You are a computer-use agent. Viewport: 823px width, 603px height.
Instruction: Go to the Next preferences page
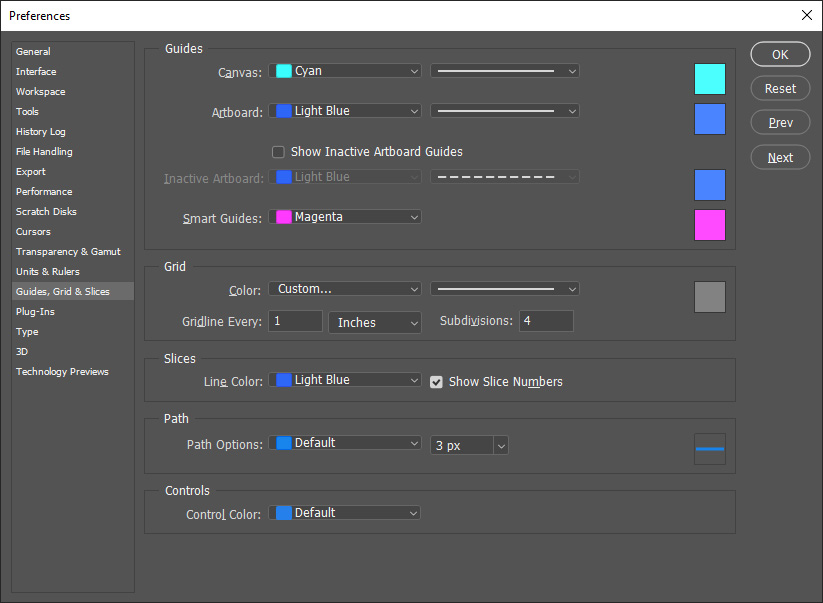780,157
